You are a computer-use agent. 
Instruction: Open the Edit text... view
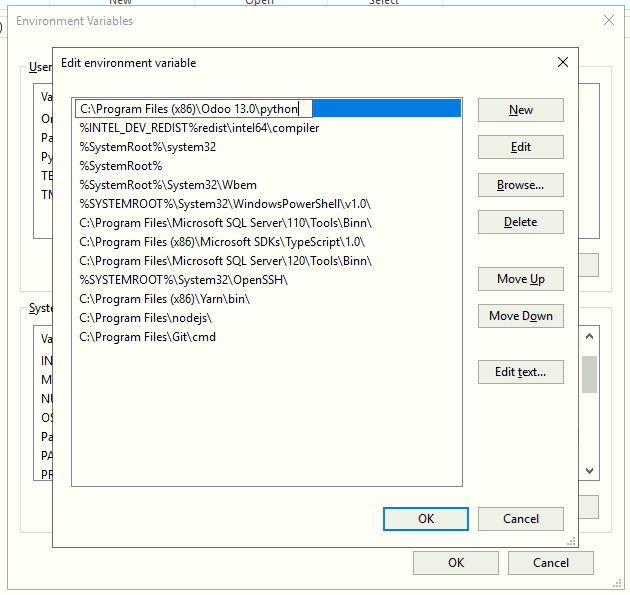pos(520,372)
